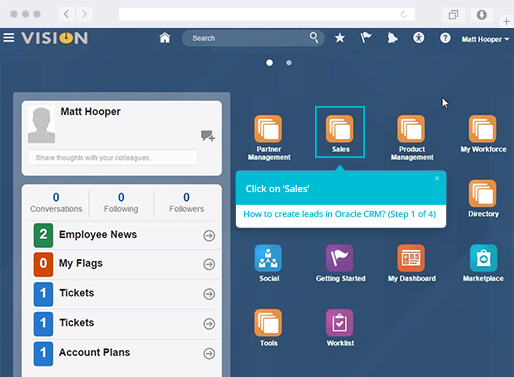This screenshot has width=514, height=377.
Task: Open the browser downloads icon
Action: pos(481,15)
